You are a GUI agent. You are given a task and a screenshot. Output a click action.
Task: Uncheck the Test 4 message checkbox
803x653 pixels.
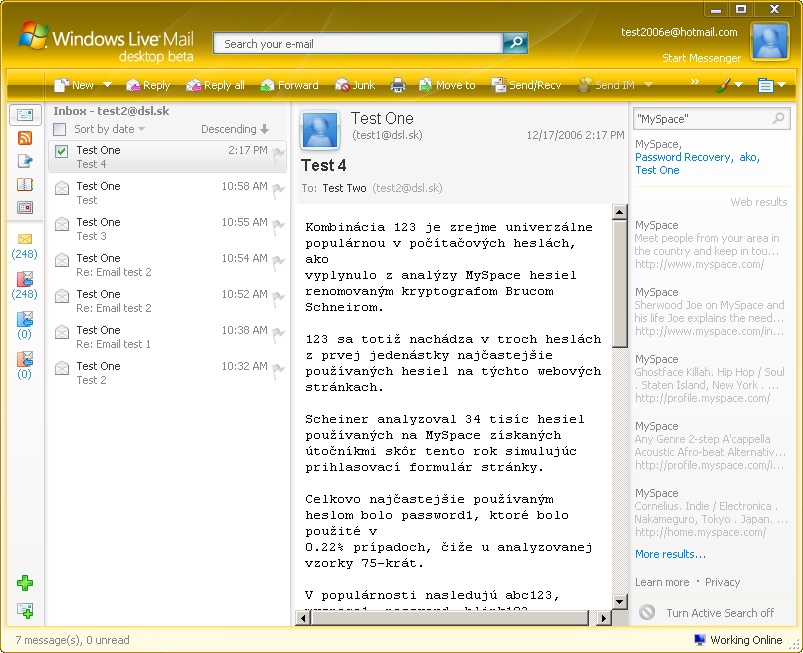(x=61, y=151)
